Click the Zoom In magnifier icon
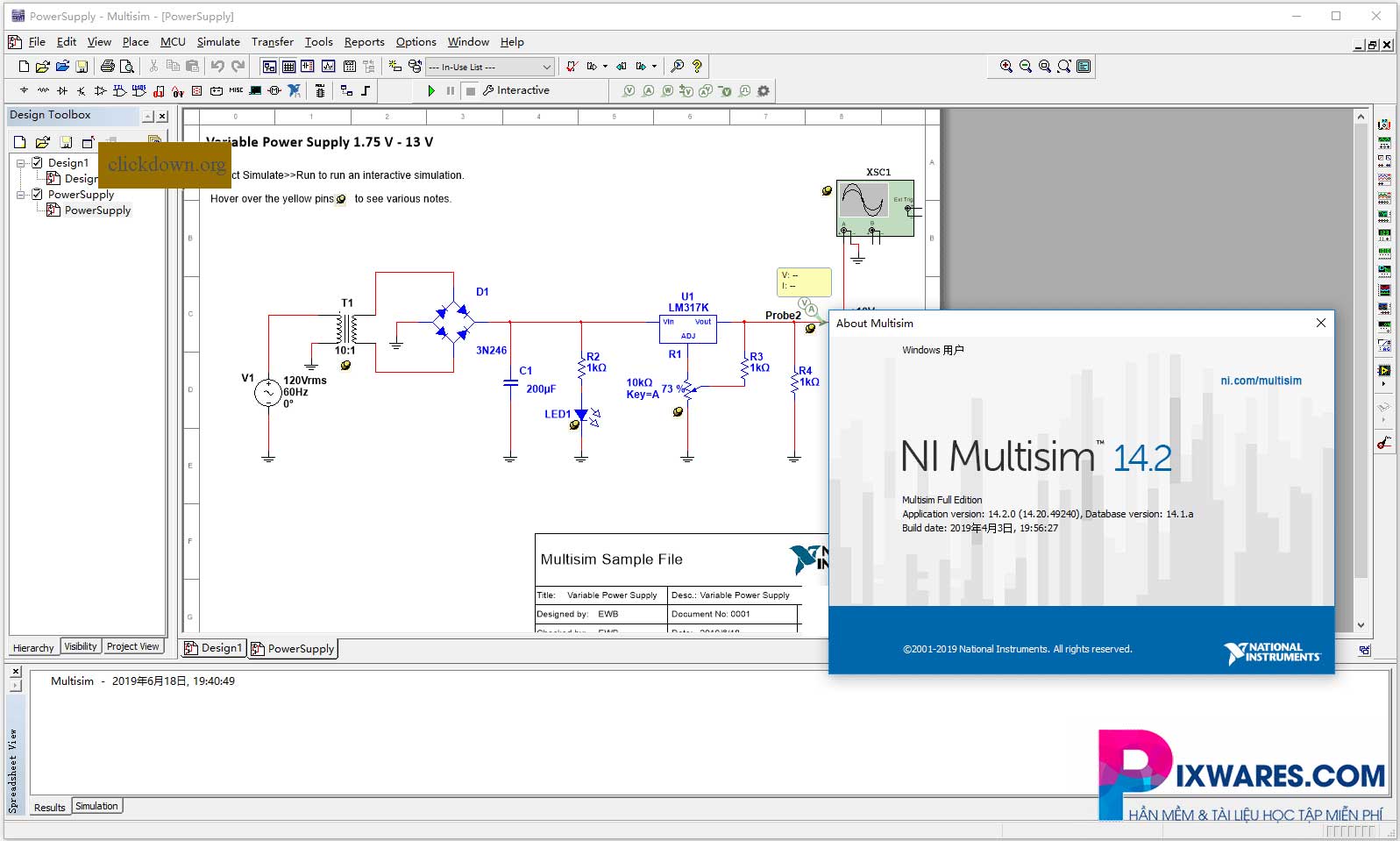1400x841 pixels. point(1006,66)
